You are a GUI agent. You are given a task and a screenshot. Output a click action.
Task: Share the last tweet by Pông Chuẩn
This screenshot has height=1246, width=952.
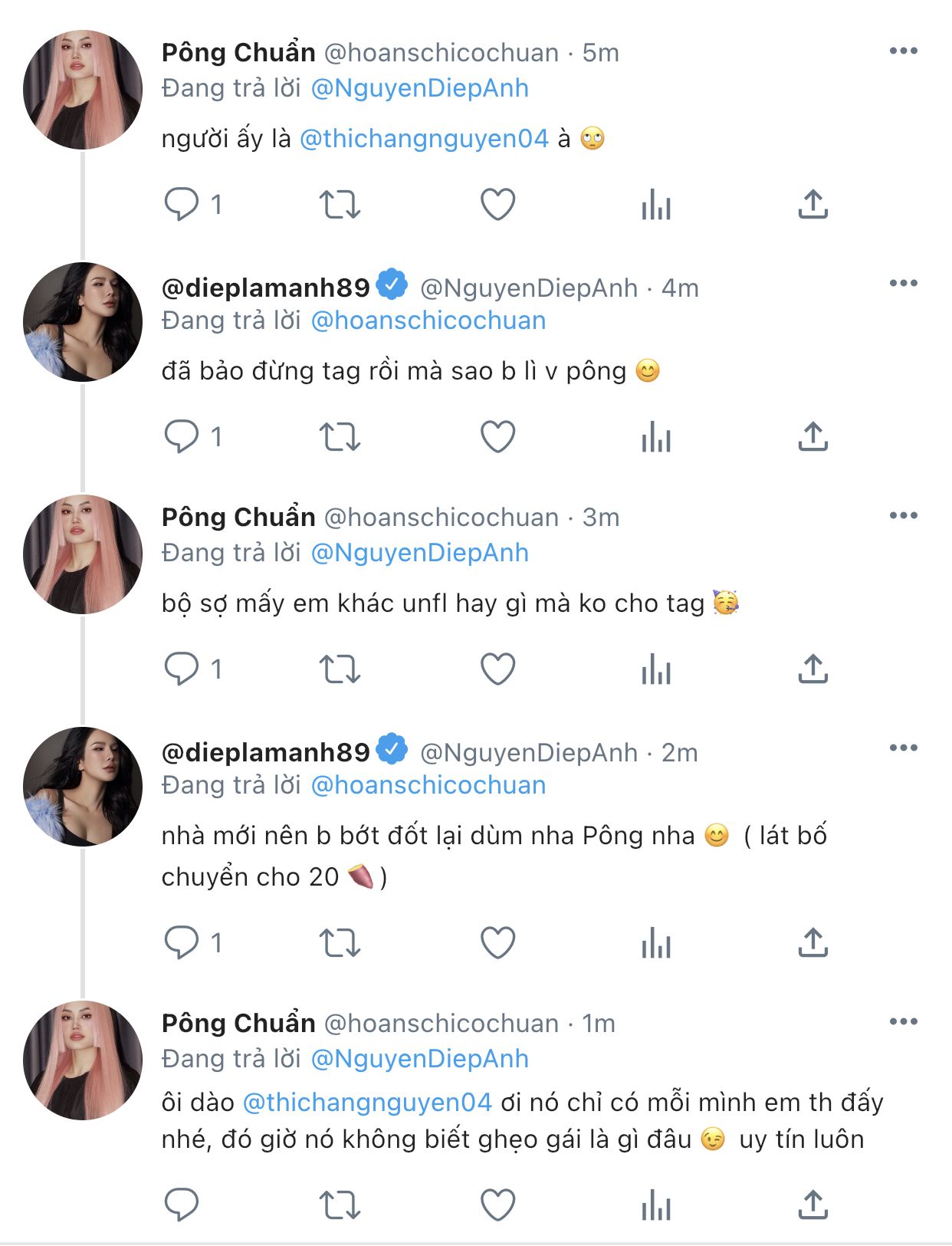(x=813, y=1205)
